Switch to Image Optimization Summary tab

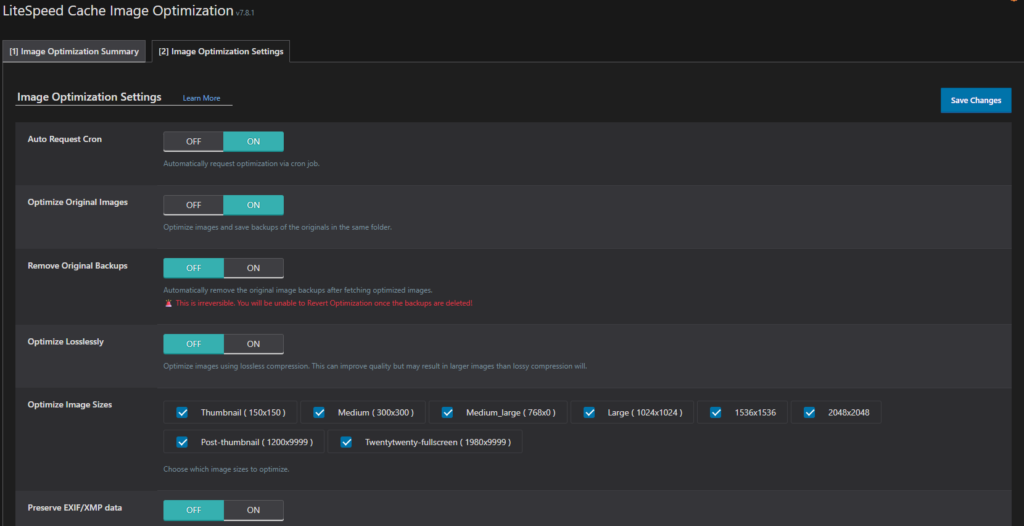(x=74, y=52)
